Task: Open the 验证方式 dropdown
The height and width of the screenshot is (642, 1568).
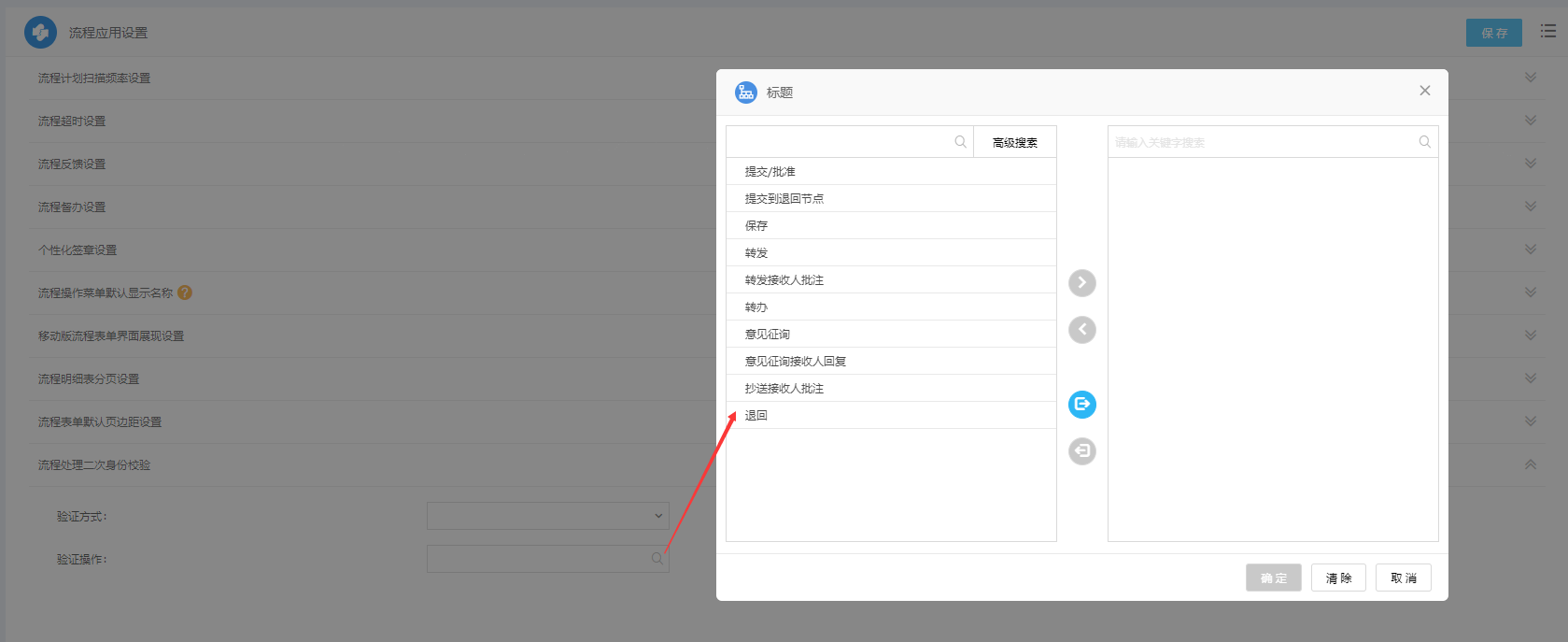Action: pos(547,516)
